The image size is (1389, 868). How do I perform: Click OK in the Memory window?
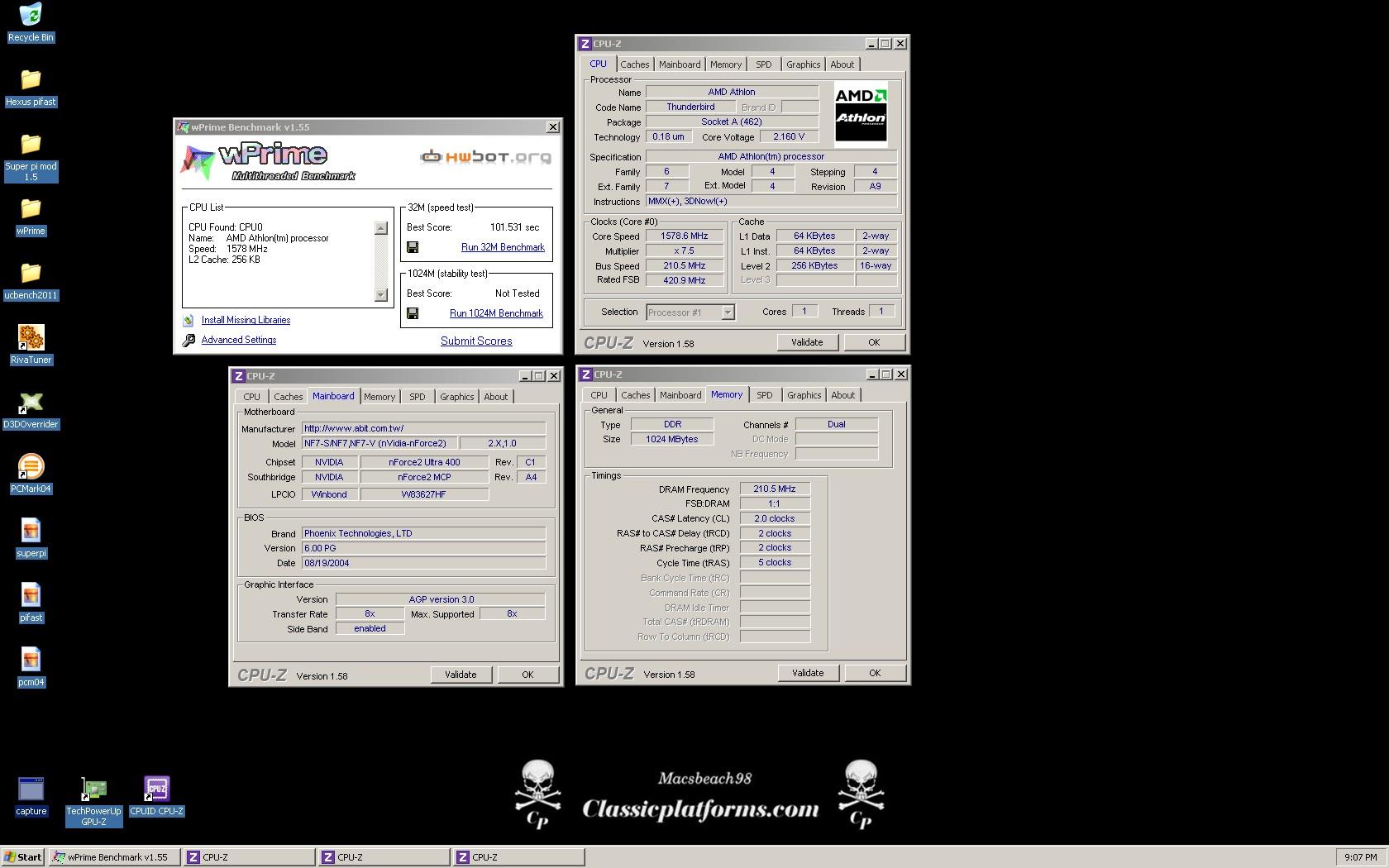click(x=875, y=673)
